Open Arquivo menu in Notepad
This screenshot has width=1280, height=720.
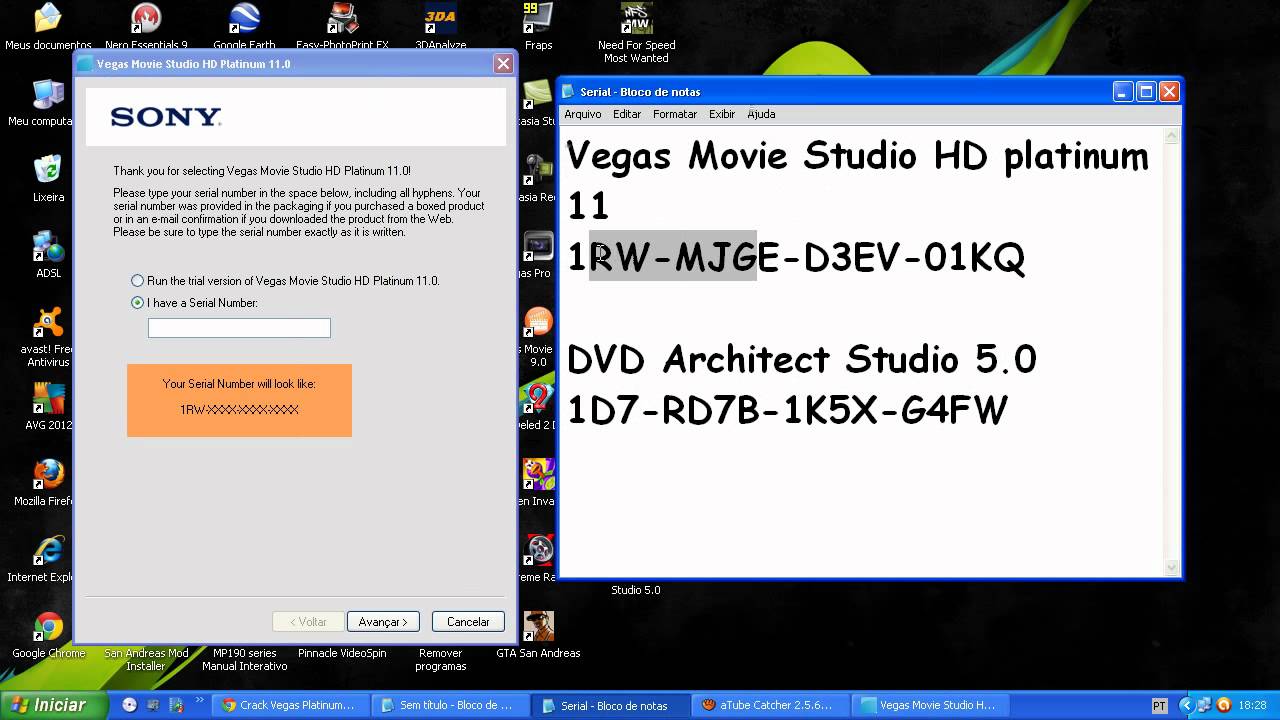[x=583, y=114]
